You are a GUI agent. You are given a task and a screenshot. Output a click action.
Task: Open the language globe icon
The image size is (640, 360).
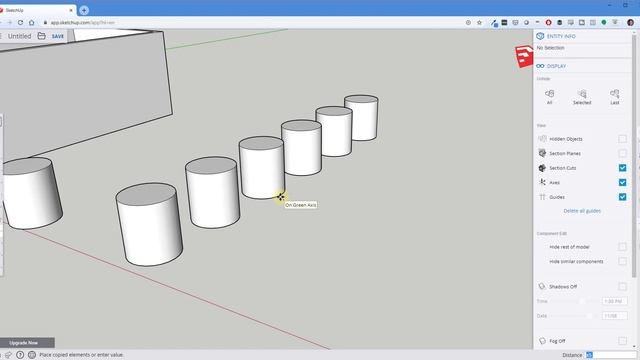click(32, 355)
